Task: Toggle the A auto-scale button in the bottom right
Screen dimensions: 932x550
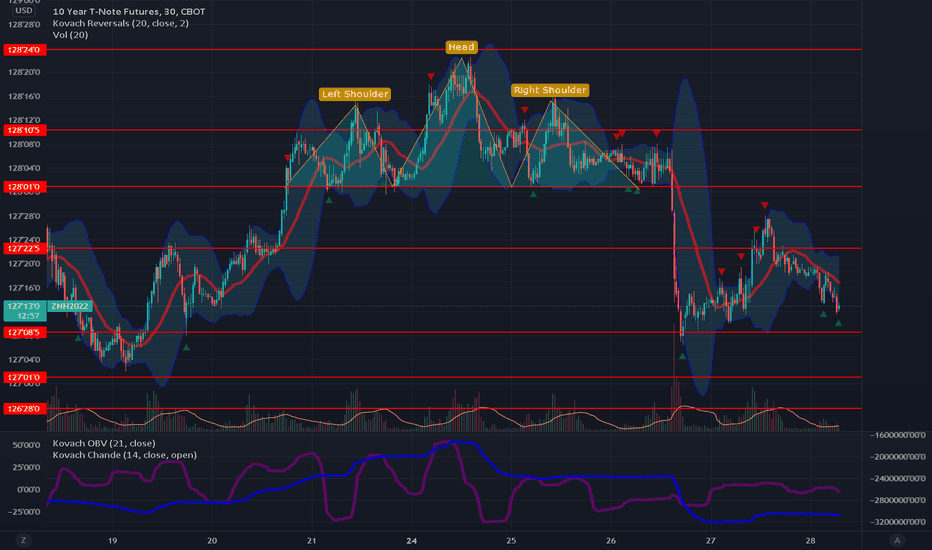Action: (x=897, y=540)
